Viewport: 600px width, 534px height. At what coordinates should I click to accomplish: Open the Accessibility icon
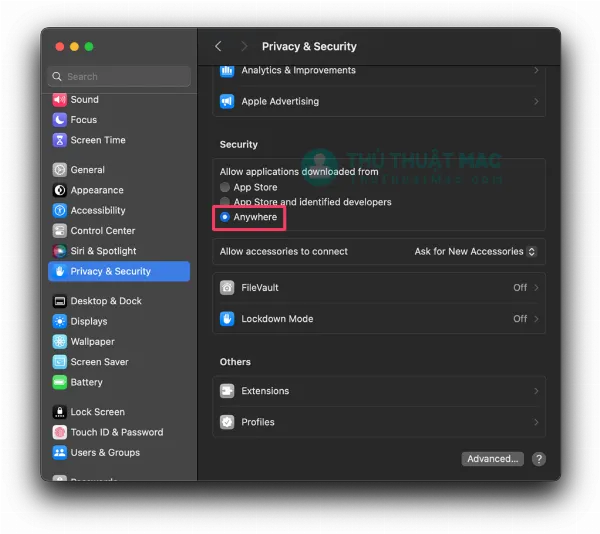point(59,210)
